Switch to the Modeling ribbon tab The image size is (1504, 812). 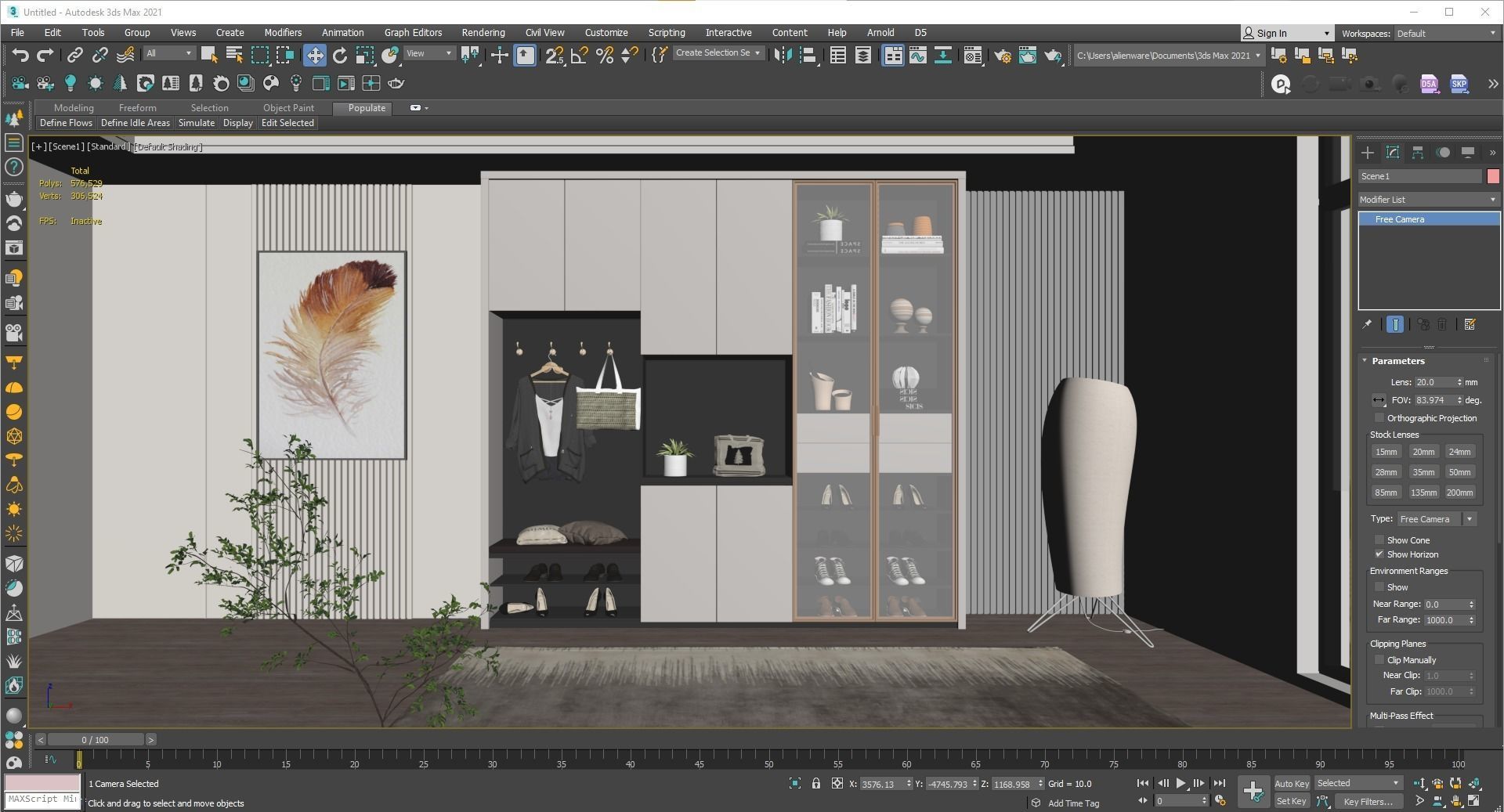click(74, 107)
